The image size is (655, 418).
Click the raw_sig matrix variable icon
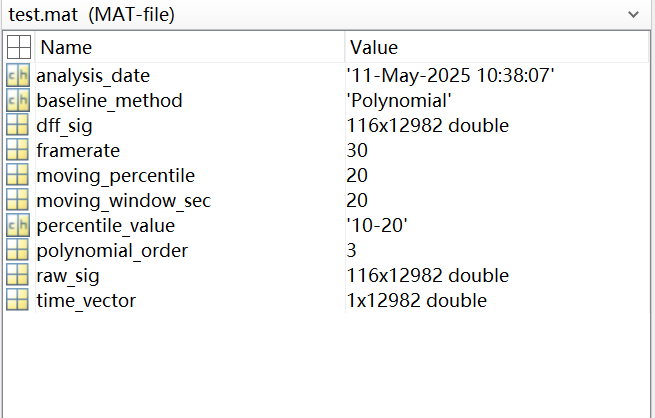pyautogui.click(x=17, y=275)
